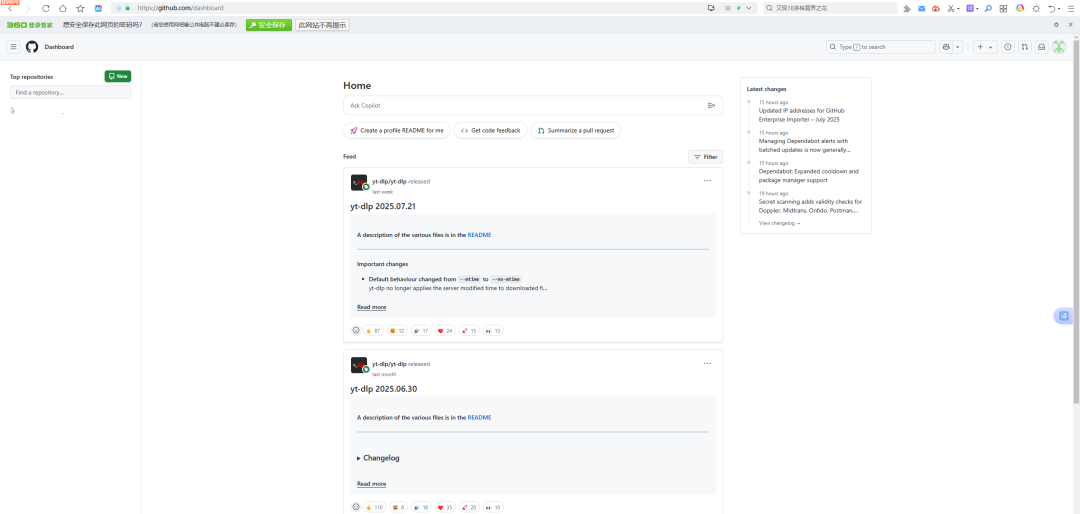Click the Find a repository input field

click(x=70, y=92)
